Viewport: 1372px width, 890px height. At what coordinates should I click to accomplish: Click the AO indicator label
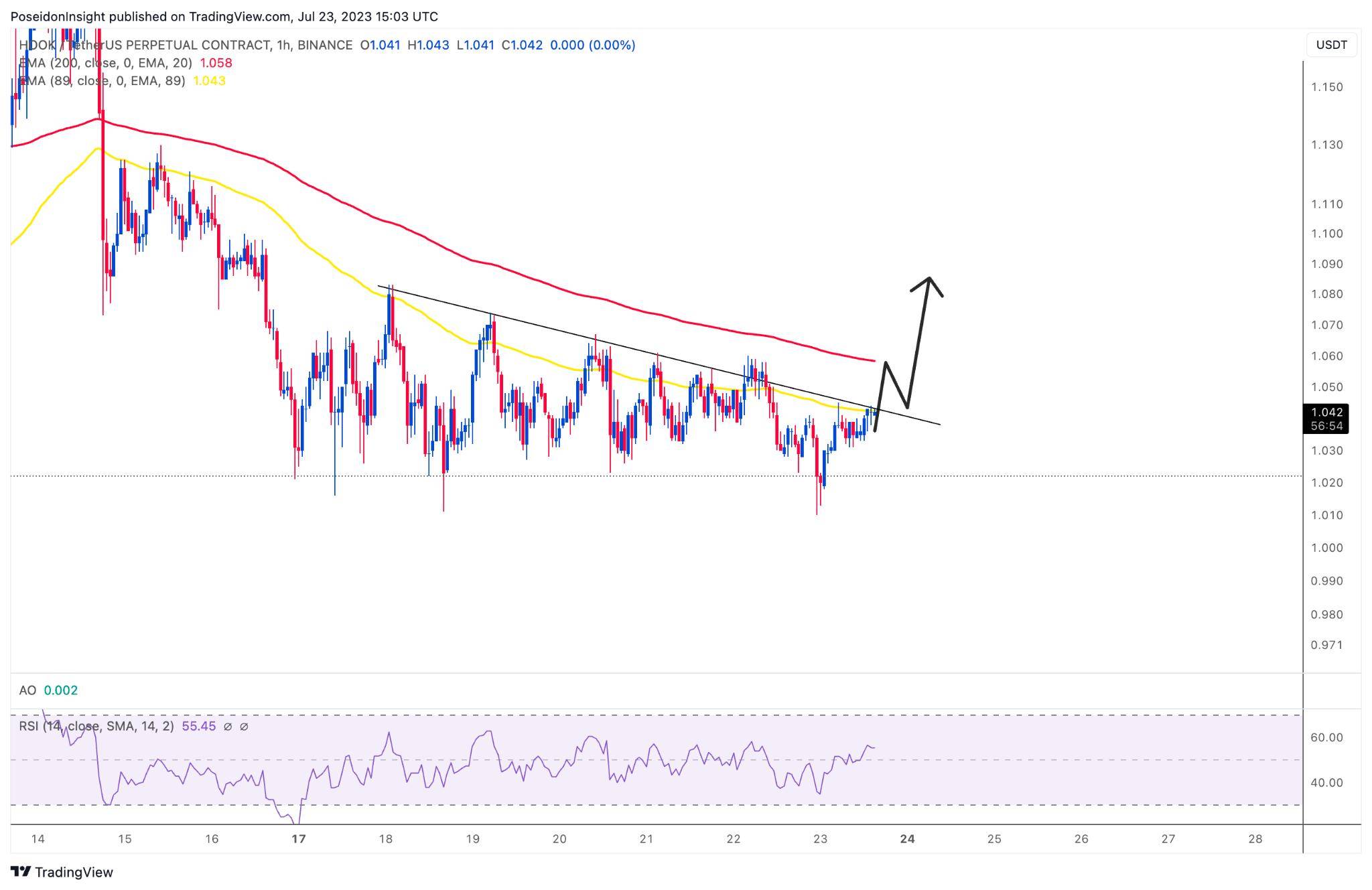27,690
